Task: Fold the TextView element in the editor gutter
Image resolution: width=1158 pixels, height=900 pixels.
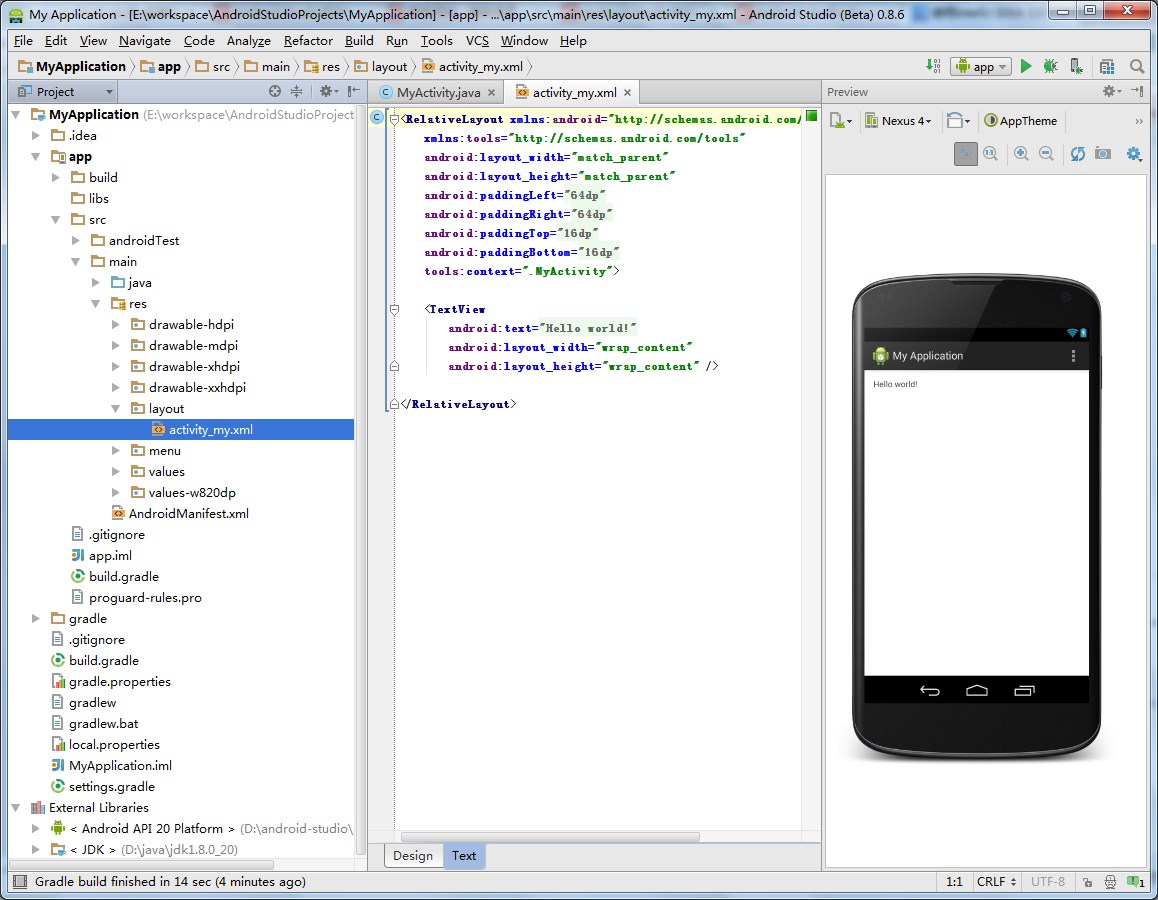Action: click(x=394, y=309)
